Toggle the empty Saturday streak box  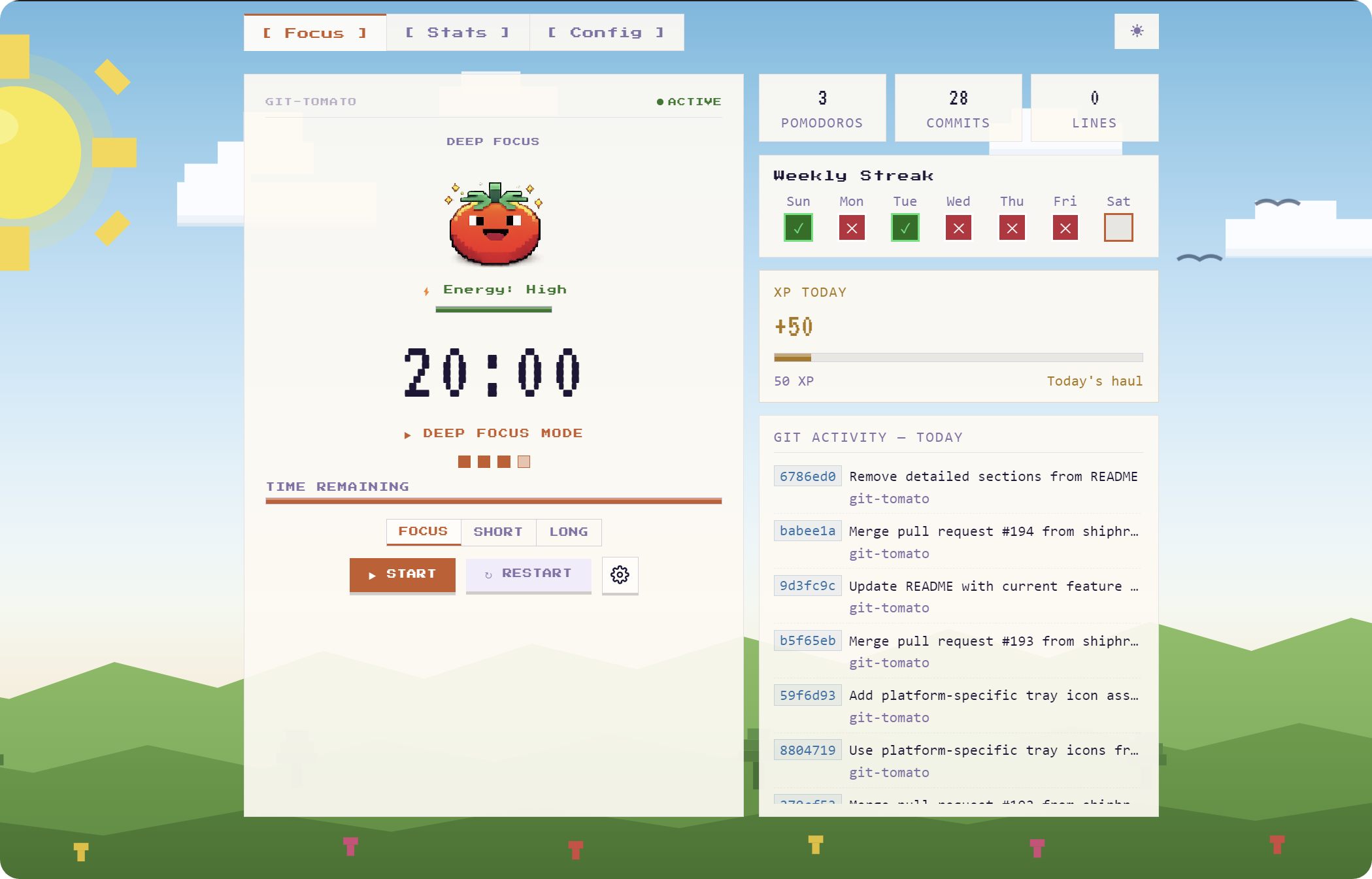point(1118,228)
